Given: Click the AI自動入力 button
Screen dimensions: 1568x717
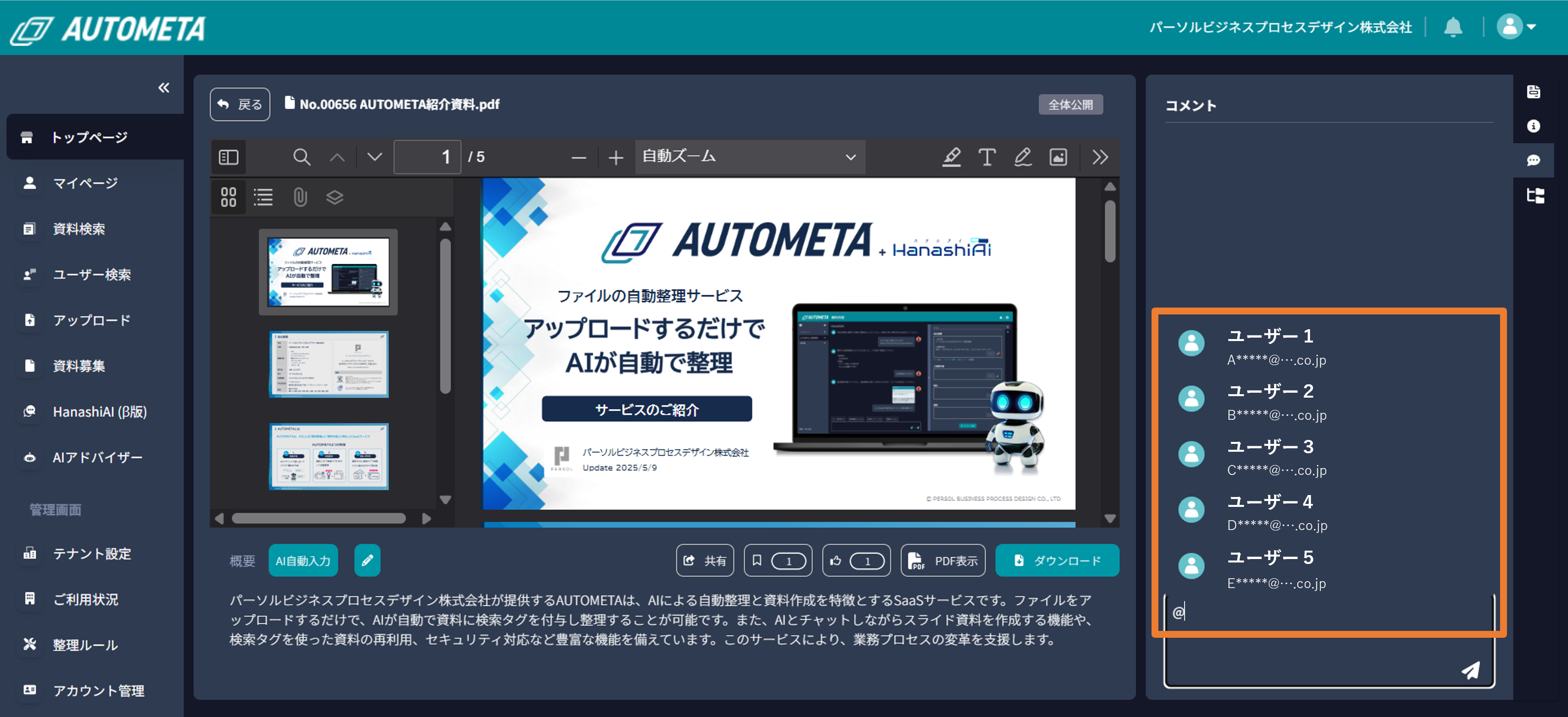Looking at the screenshot, I should pyautogui.click(x=302, y=560).
